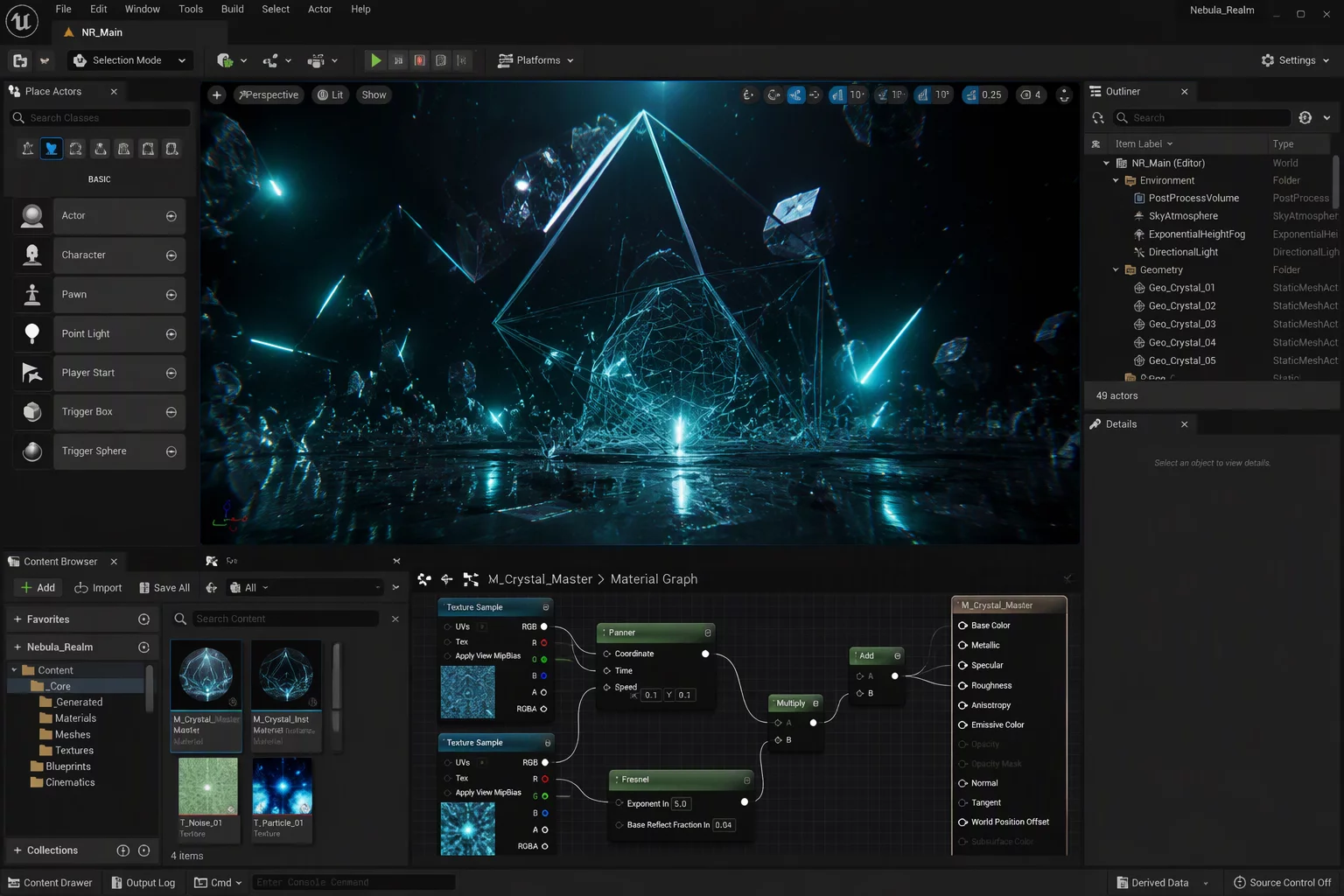The width and height of the screenshot is (1344, 896).
Task: Click the Character actor icon
Action: pos(32,255)
